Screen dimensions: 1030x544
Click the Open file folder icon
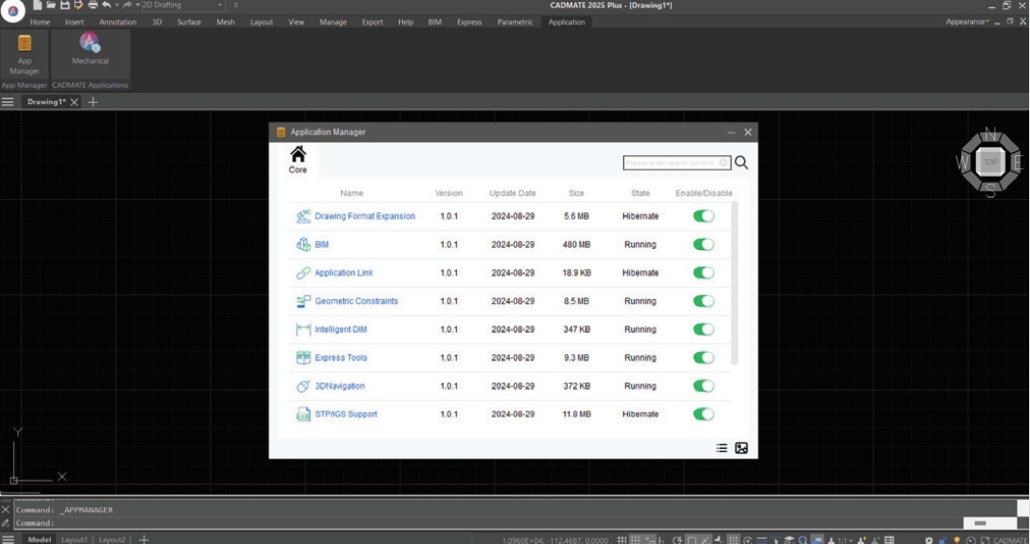point(51,5)
